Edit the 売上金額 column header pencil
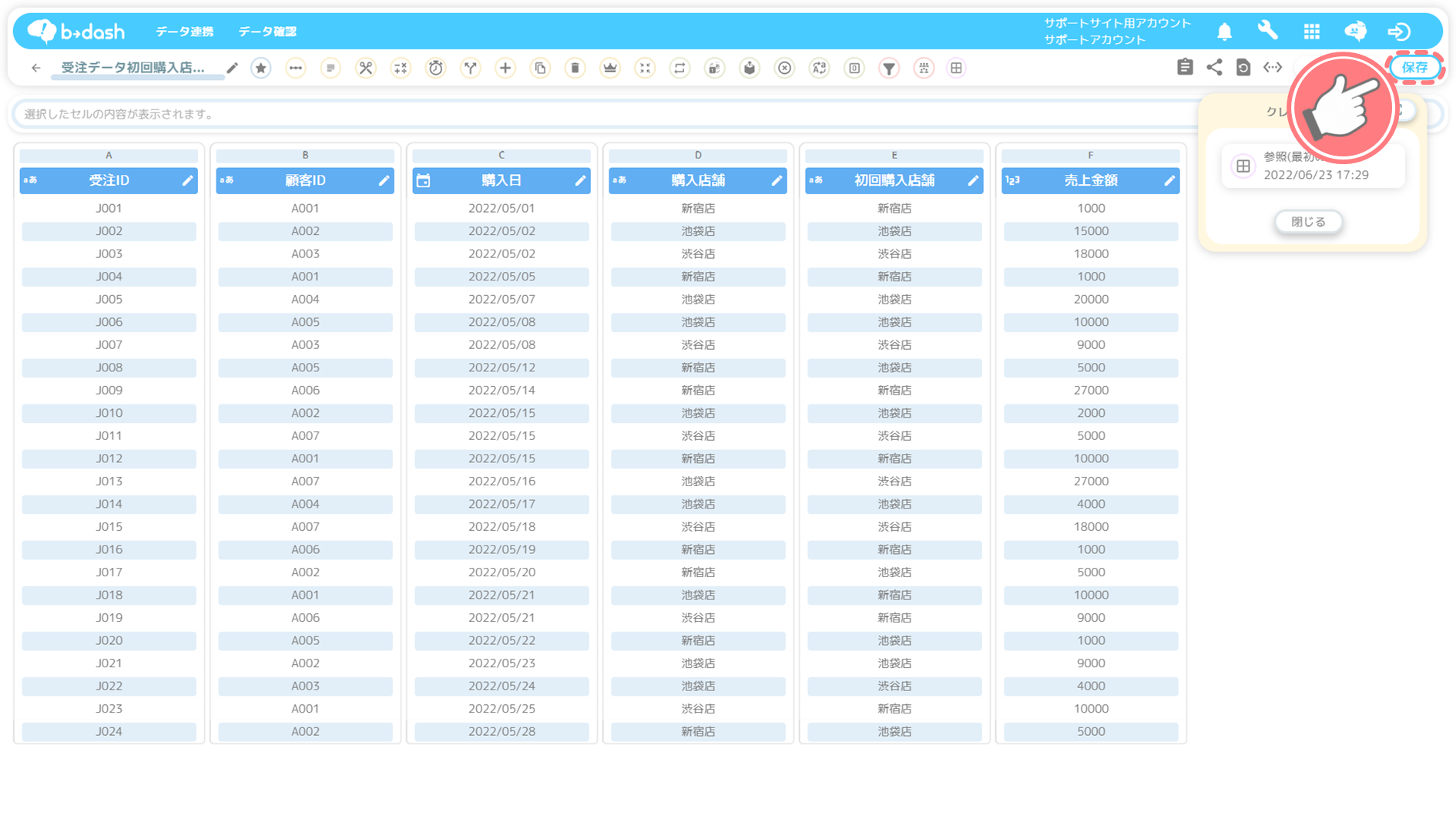 click(x=1169, y=180)
